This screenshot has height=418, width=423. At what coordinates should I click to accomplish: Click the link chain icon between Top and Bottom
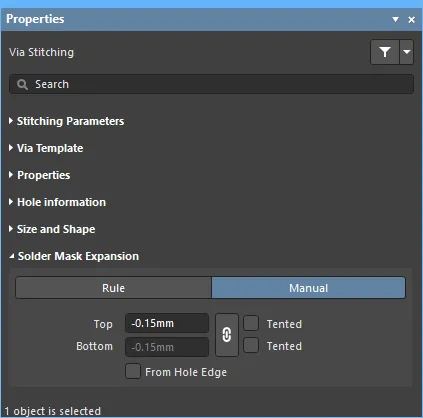[x=227, y=335]
